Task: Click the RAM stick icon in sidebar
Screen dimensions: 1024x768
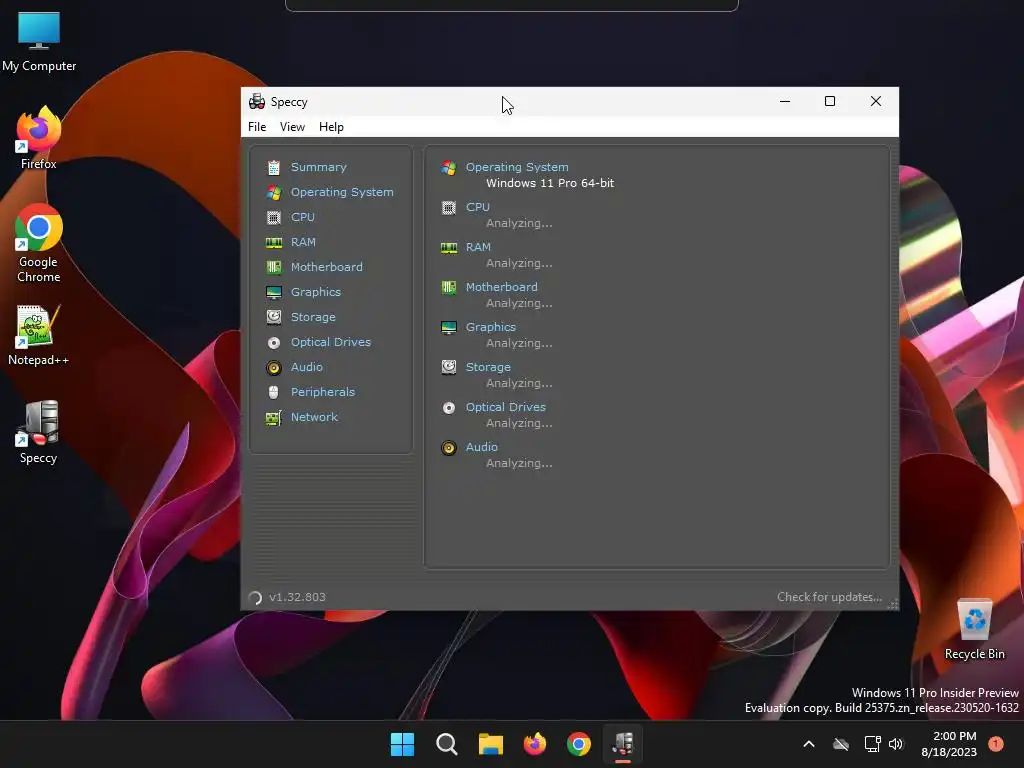Action: (x=274, y=243)
